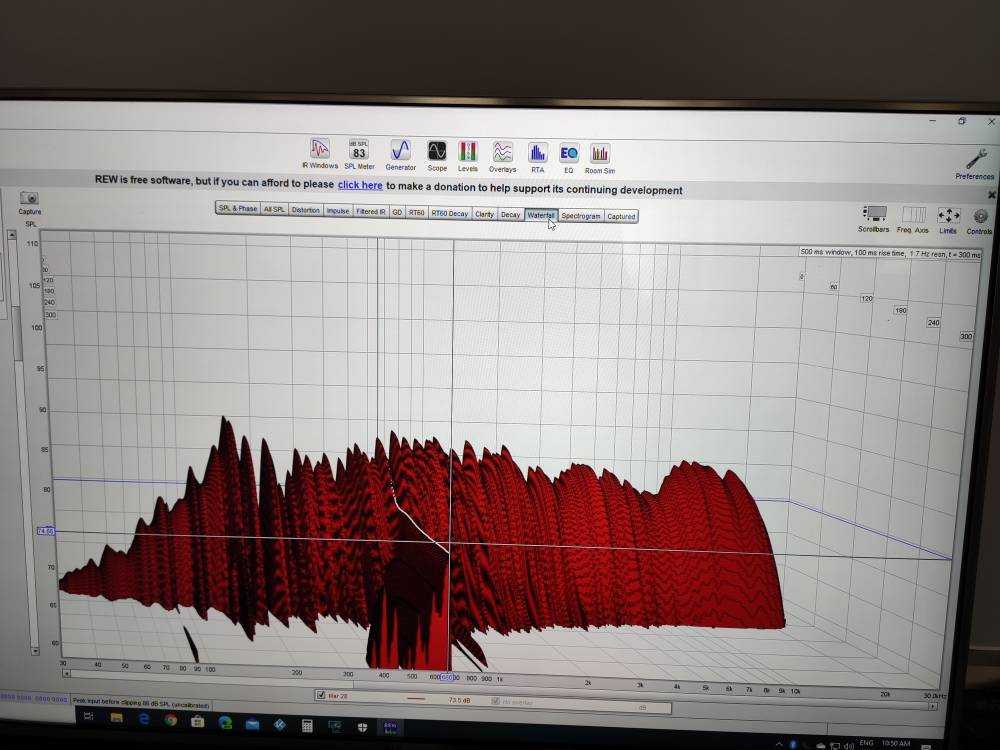Open the Overlays window
Viewport: 1000px width, 750px height.
pyautogui.click(x=503, y=157)
